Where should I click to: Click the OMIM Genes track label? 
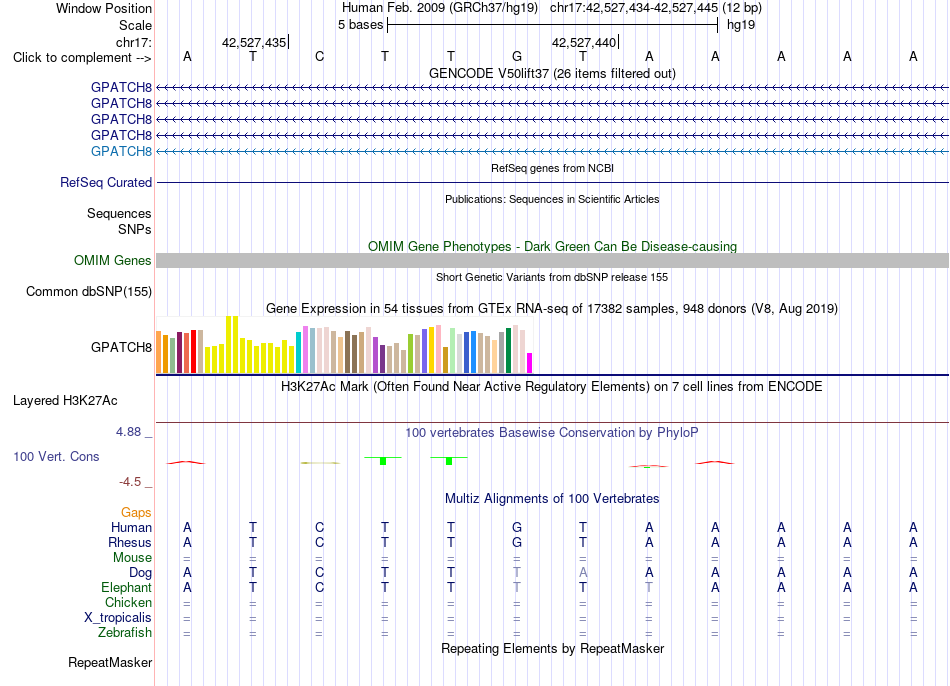tap(113, 261)
